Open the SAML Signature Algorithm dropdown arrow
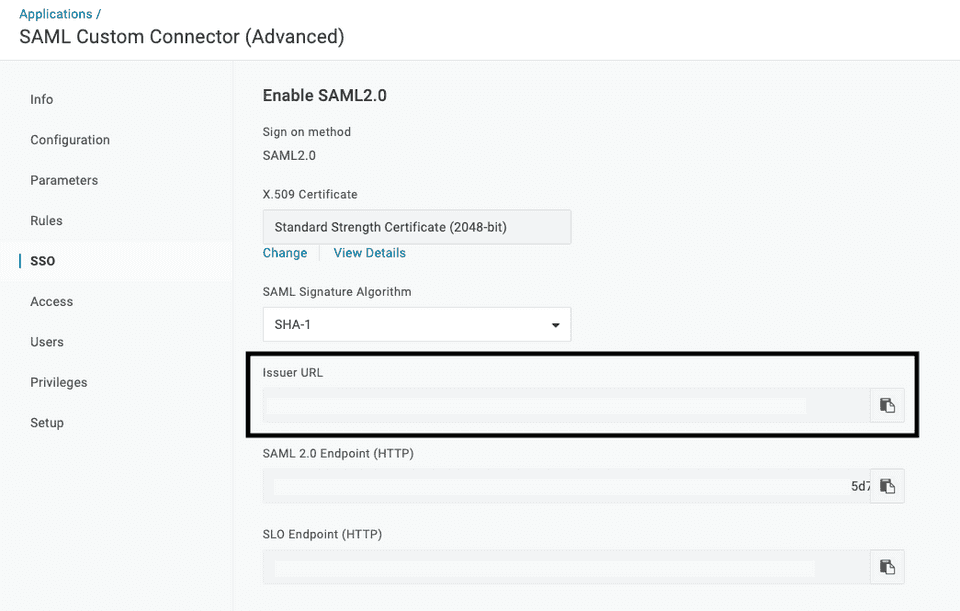 click(x=555, y=324)
